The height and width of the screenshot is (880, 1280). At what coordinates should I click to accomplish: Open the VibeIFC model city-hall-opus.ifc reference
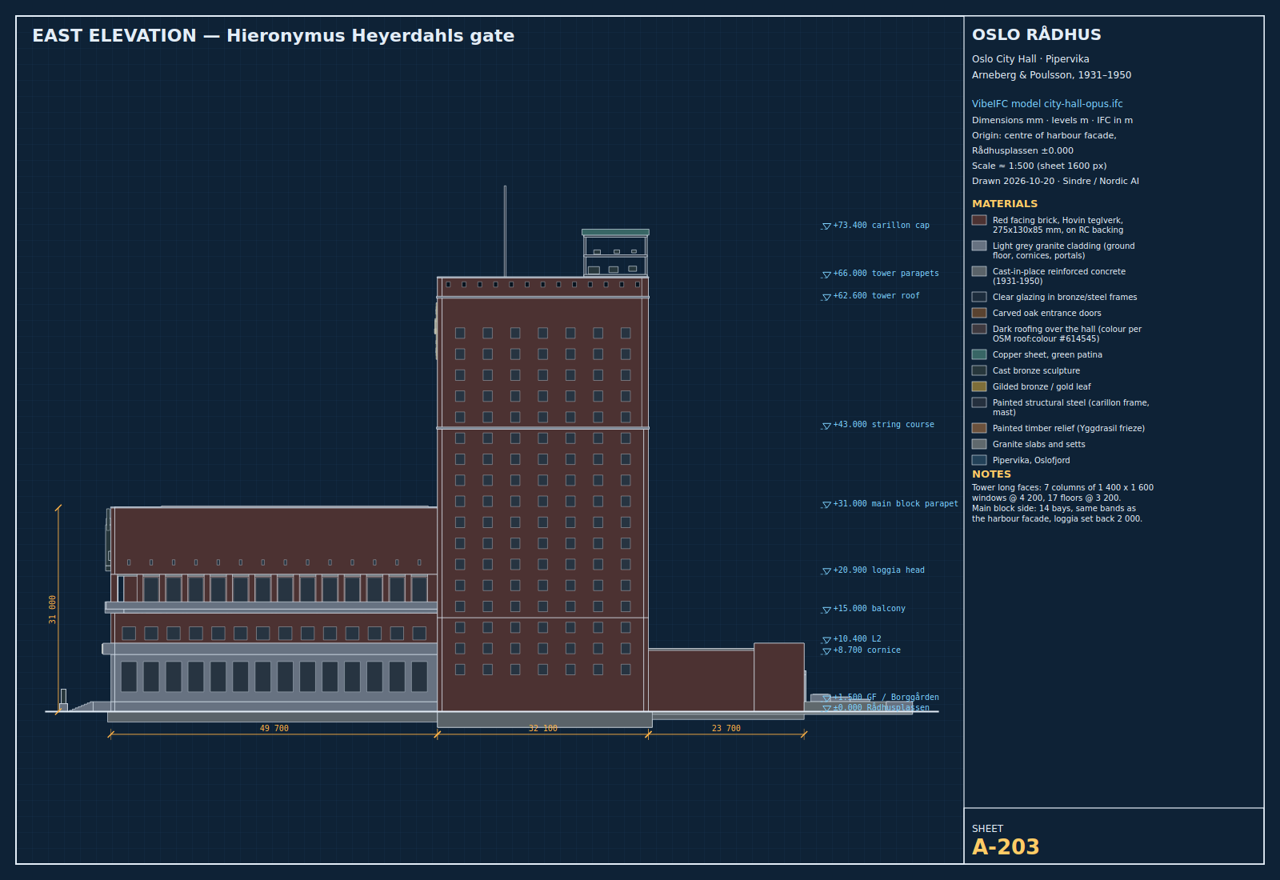1047,104
